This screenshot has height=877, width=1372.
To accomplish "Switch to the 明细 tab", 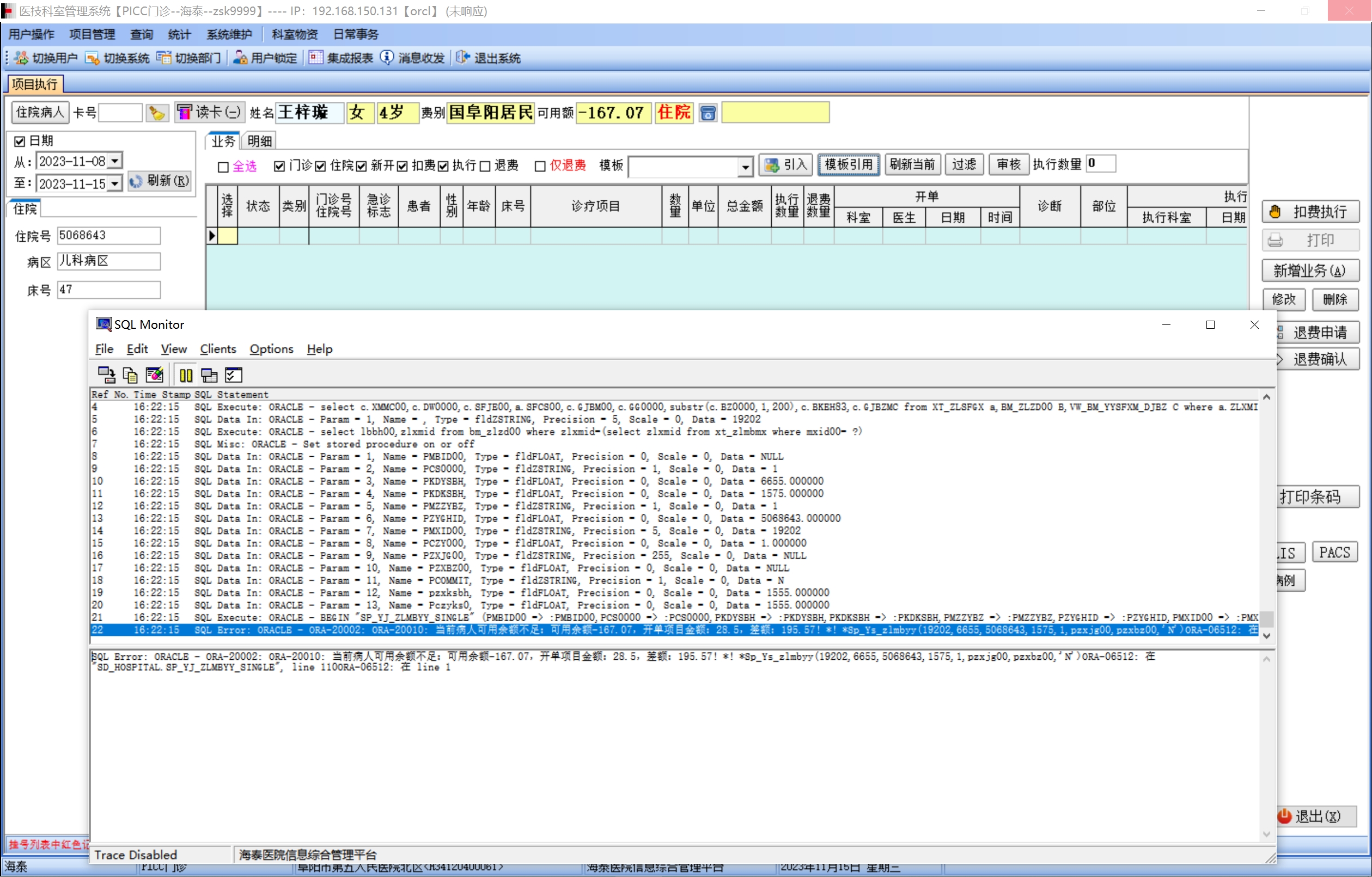I will (x=259, y=140).
